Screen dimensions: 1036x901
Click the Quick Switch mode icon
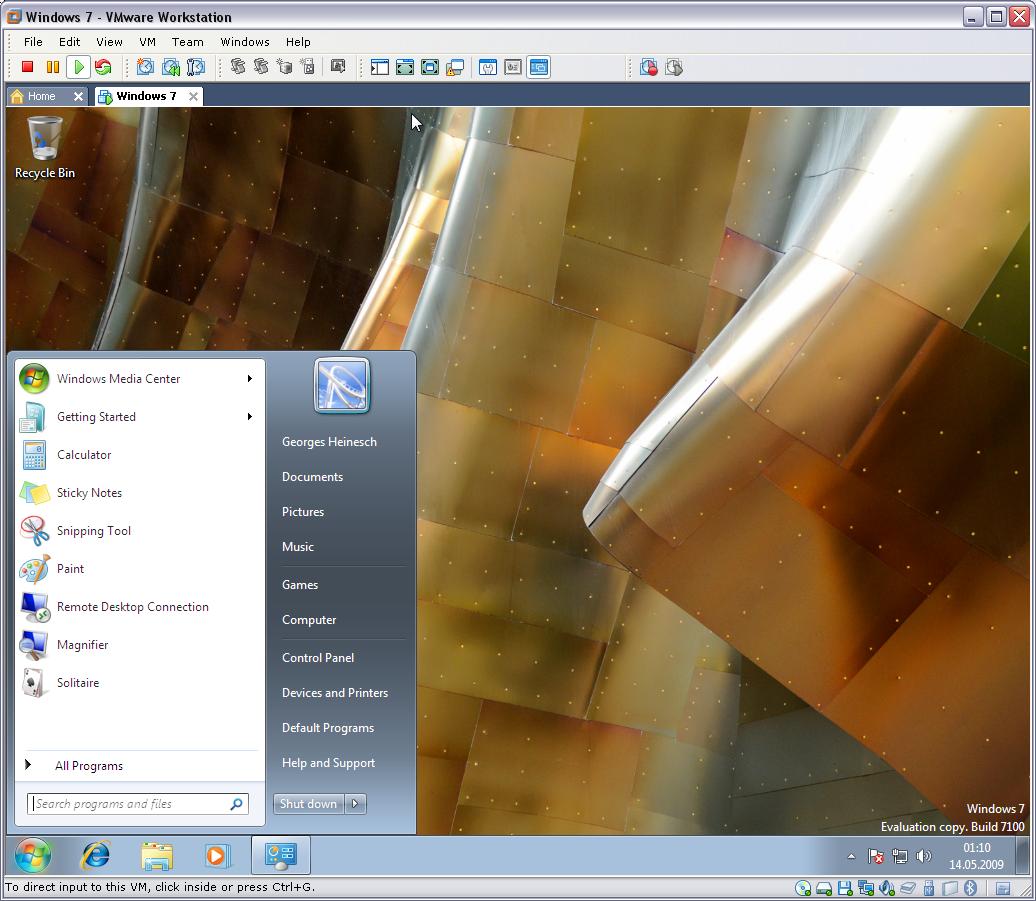click(x=430, y=67)
